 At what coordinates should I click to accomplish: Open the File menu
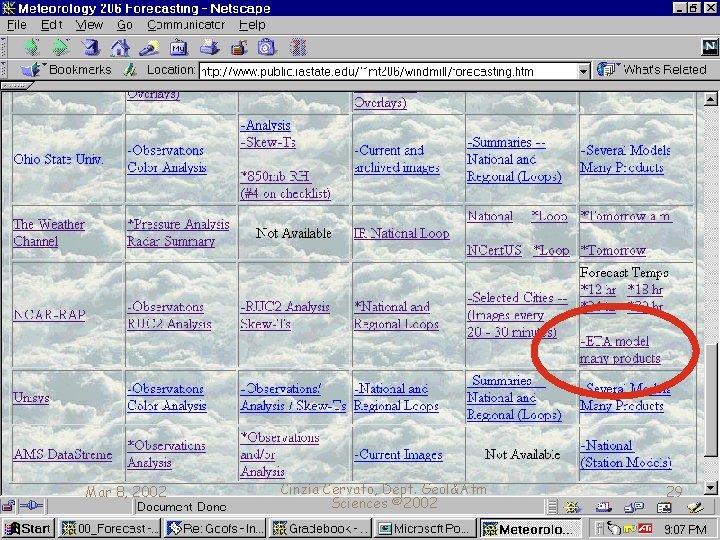pyautogui.click(x=17, y=25)
